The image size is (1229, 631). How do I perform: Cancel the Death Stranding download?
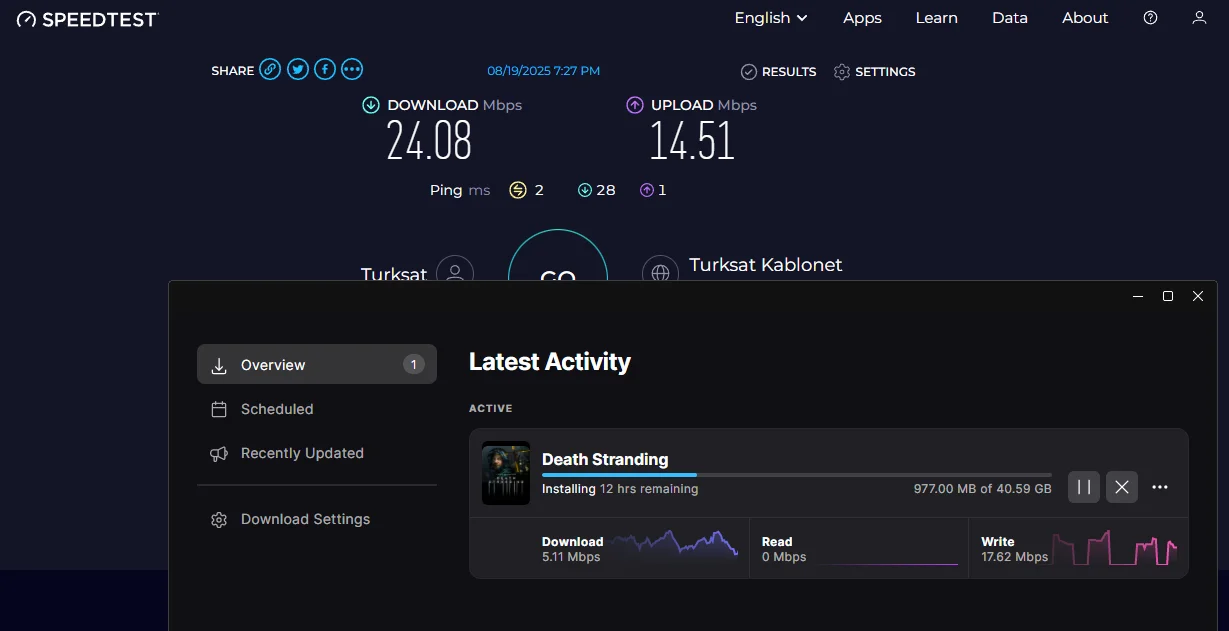[1122, 487]
